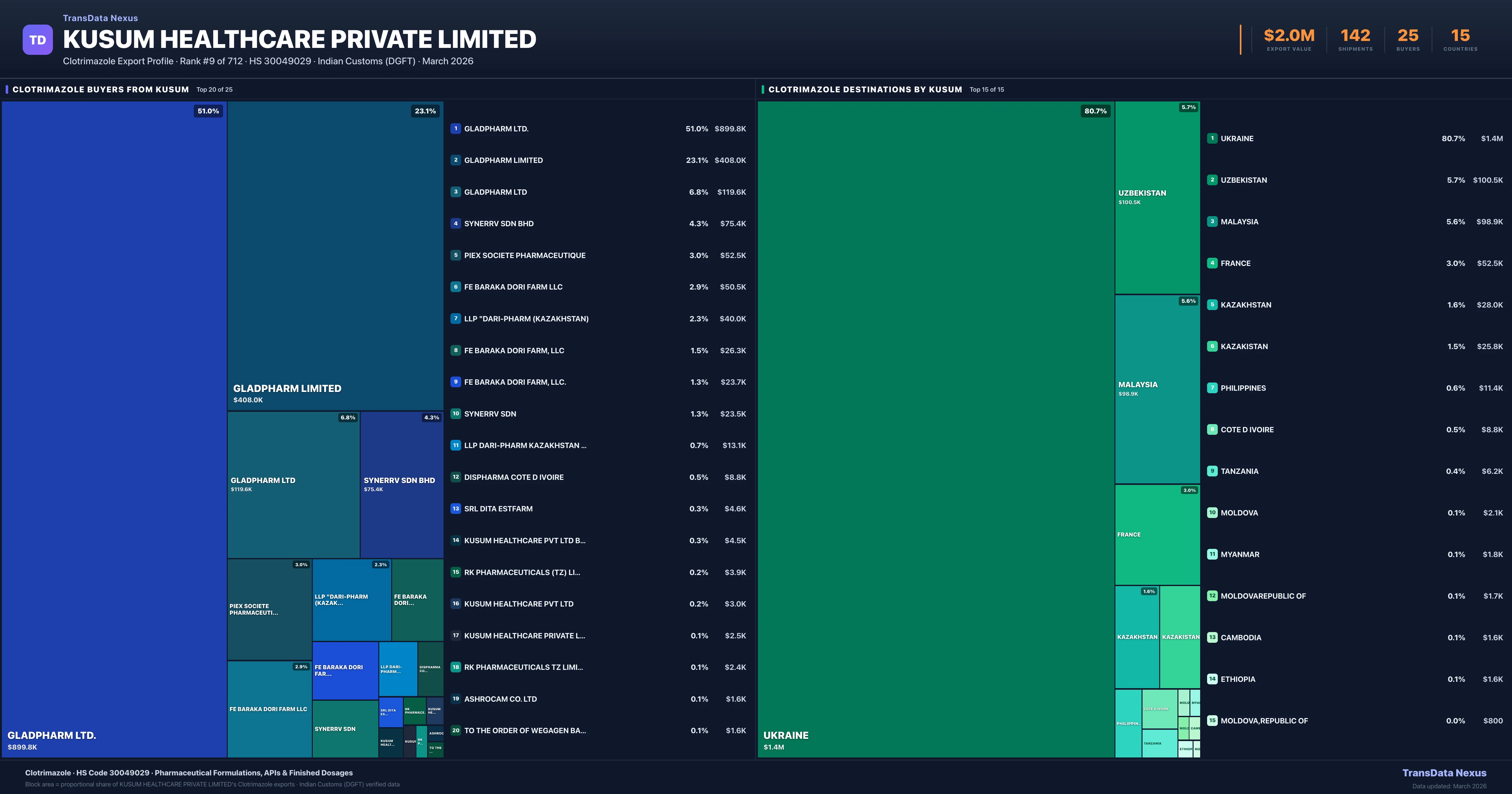Click the 51.0% label on GLADPHARM block

coord(208,111)
